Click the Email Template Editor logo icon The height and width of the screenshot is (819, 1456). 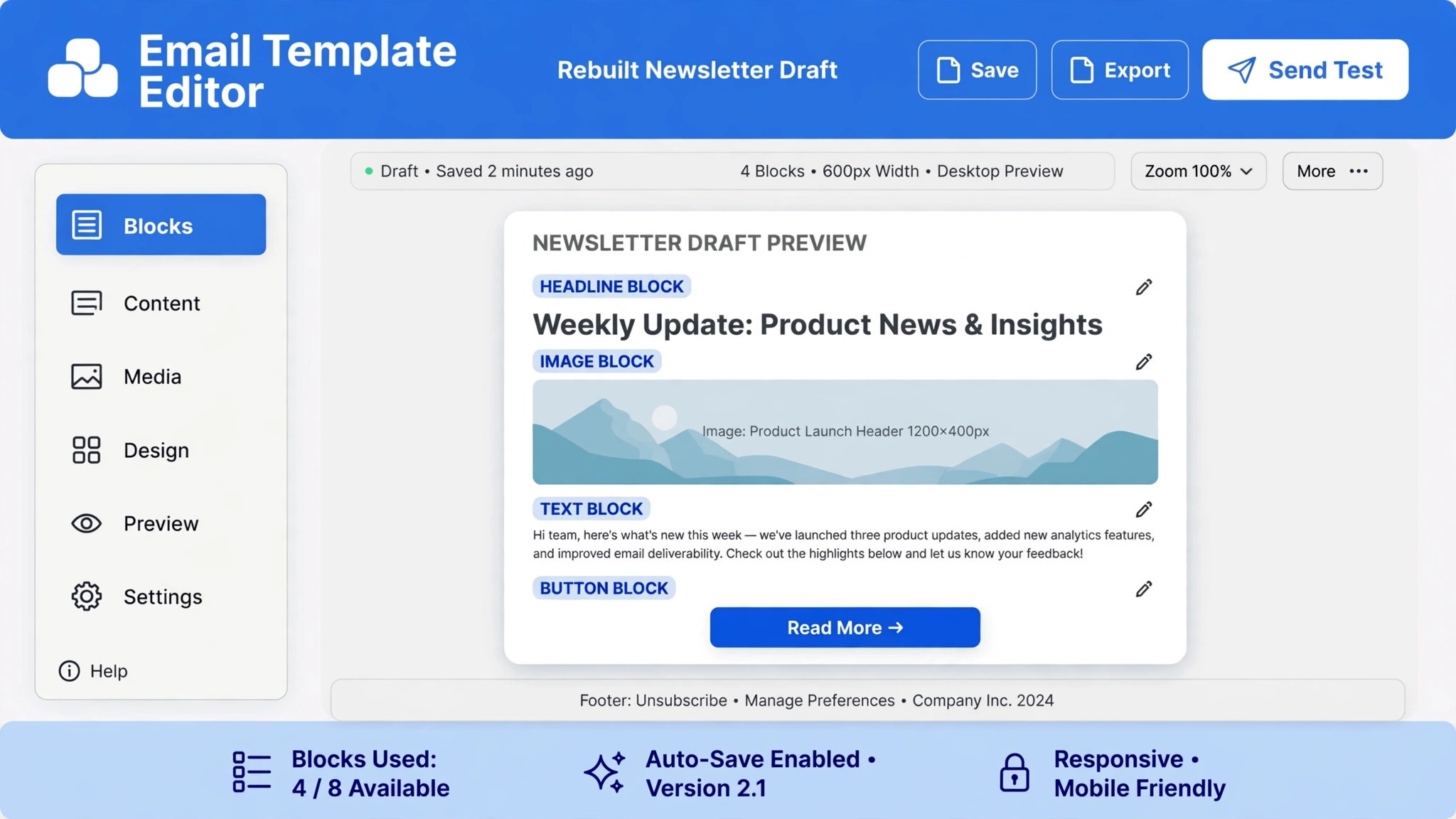82,68
